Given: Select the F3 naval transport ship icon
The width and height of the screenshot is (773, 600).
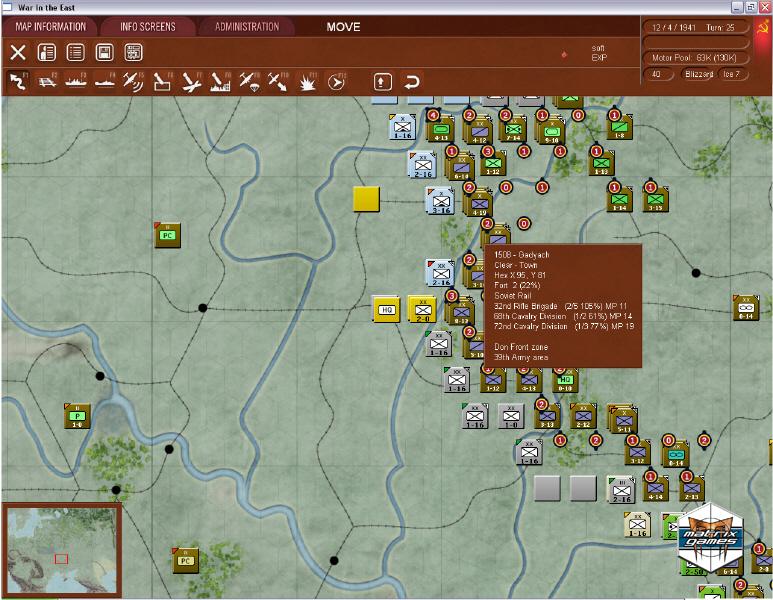Looking at the screenshot, I should 75,82.
